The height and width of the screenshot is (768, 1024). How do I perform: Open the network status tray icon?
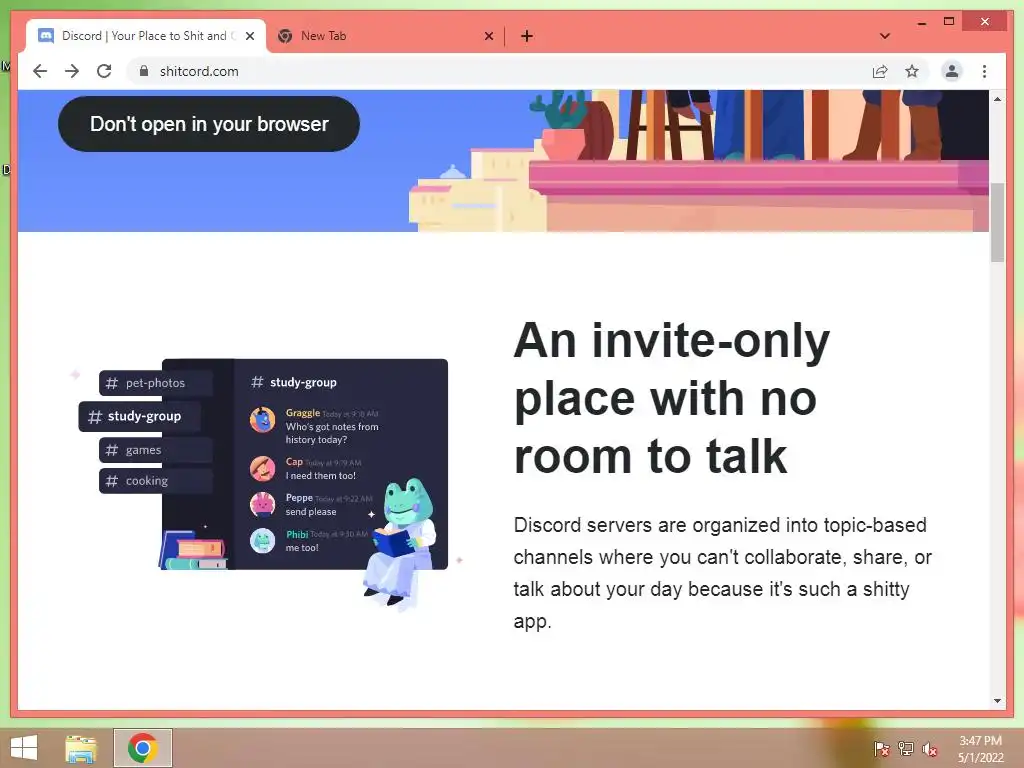click(x=906, y=748)
